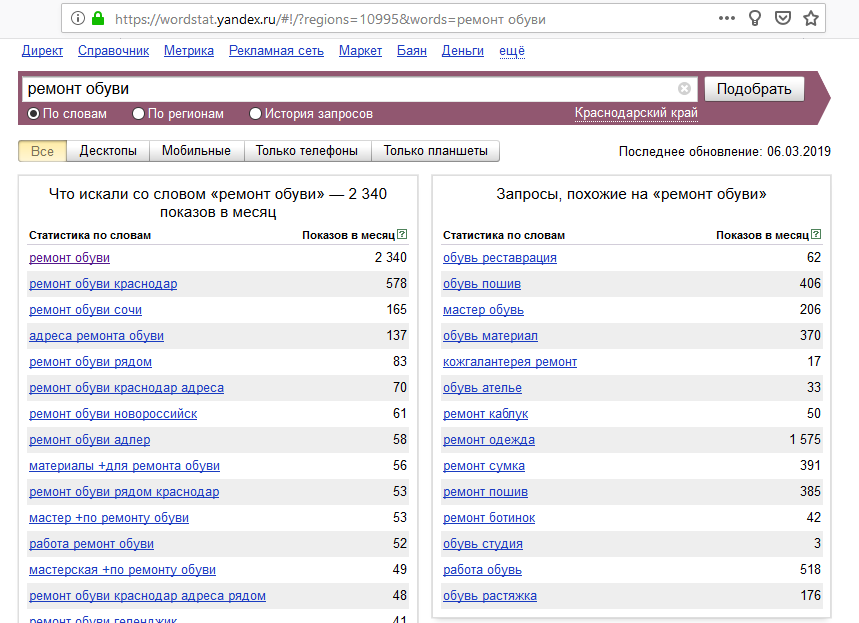Switch to the 'Все' devices tab
859x623 pixels.
(42, 151)
